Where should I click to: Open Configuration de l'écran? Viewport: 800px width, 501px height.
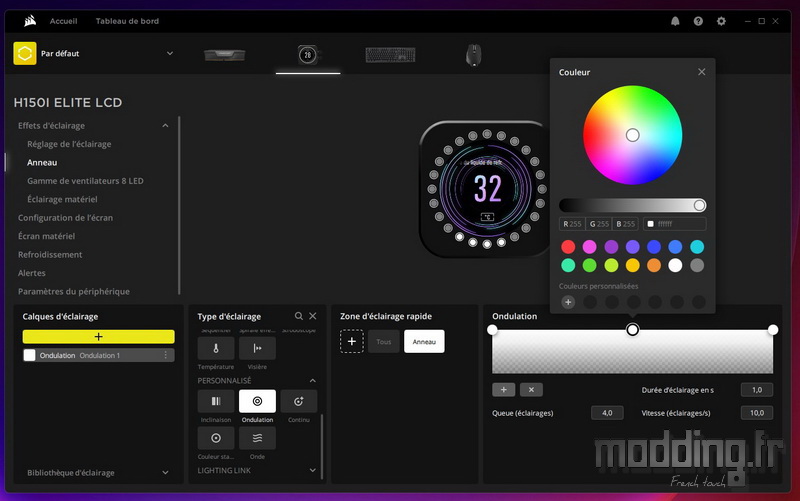point(65,217)
